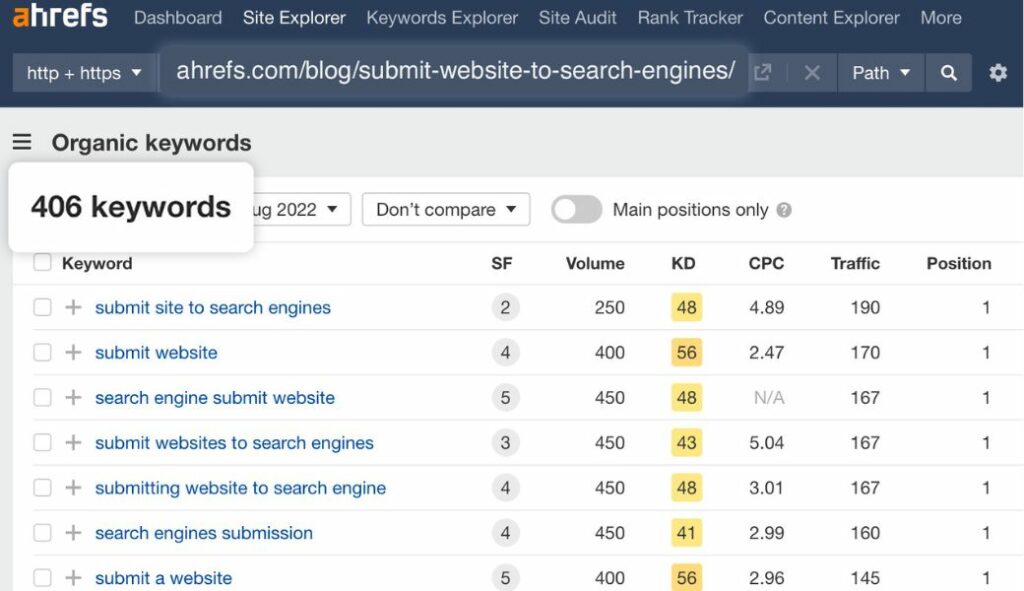Screen dimensions: 1024x591
Task: Open Rank Tracker
Action: pos(690,18)
